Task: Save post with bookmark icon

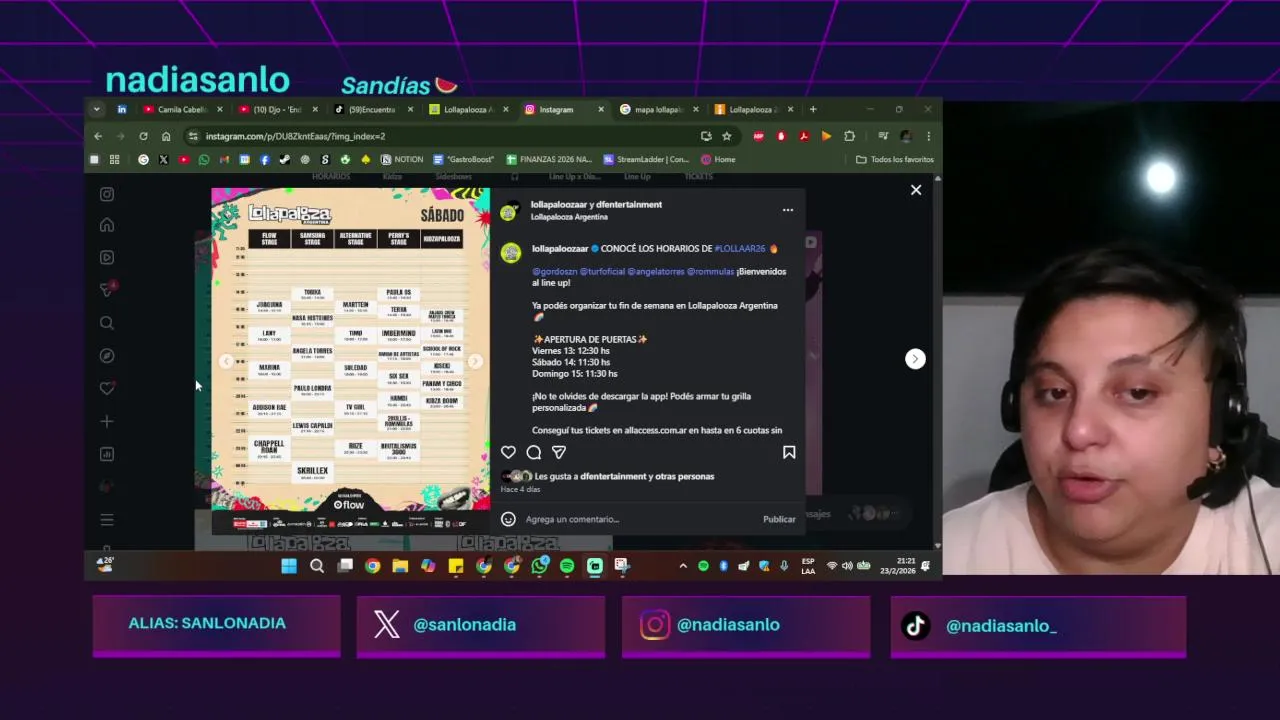Action: [x=789, y=452]
